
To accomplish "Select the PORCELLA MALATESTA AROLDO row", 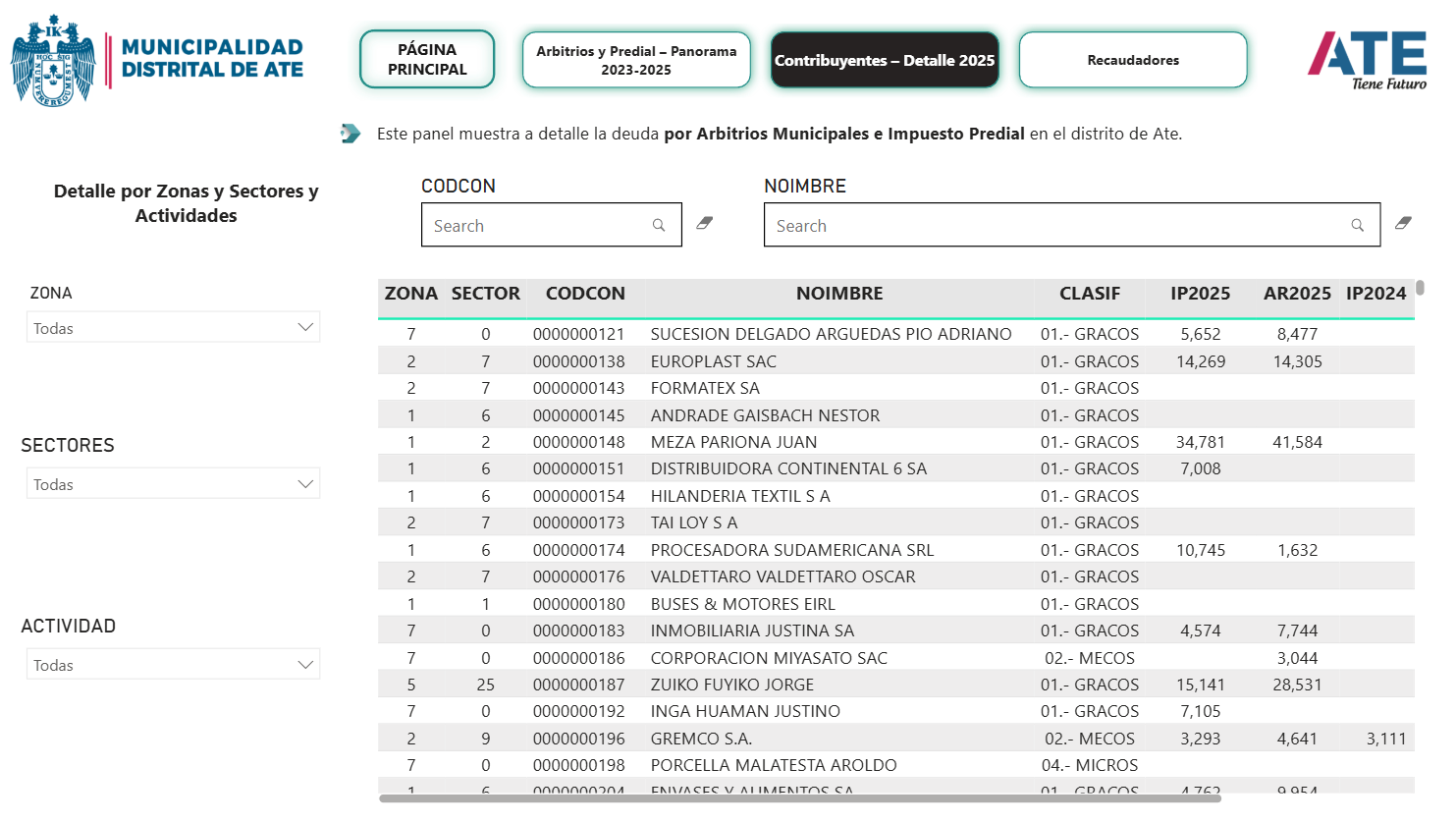I will pos(896,765).
